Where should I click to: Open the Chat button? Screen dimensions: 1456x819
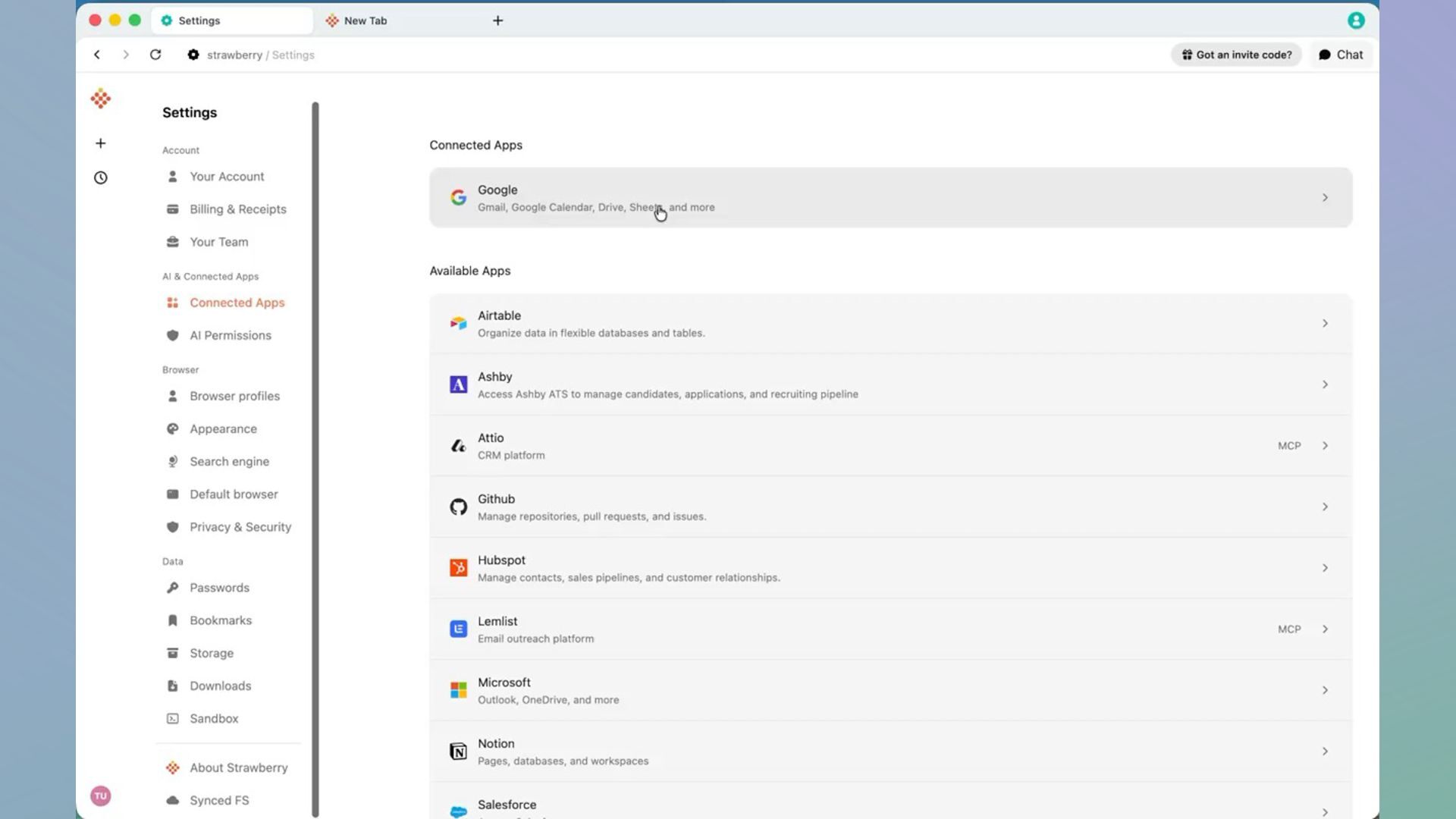[x=1341, y=55]
